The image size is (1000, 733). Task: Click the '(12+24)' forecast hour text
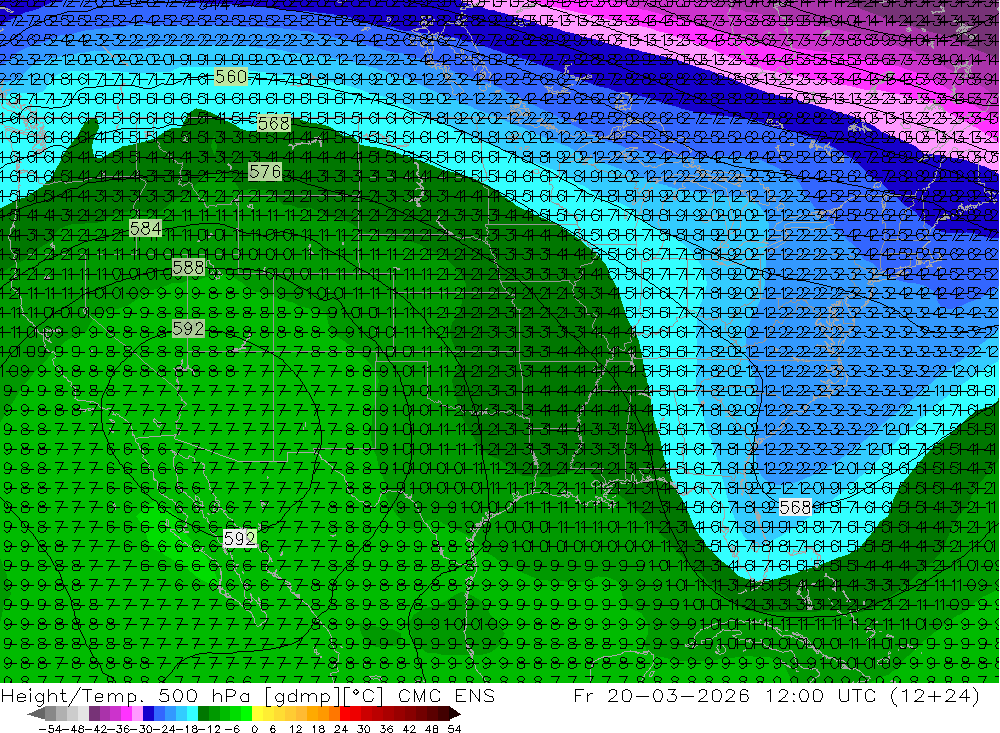(934, 695)
